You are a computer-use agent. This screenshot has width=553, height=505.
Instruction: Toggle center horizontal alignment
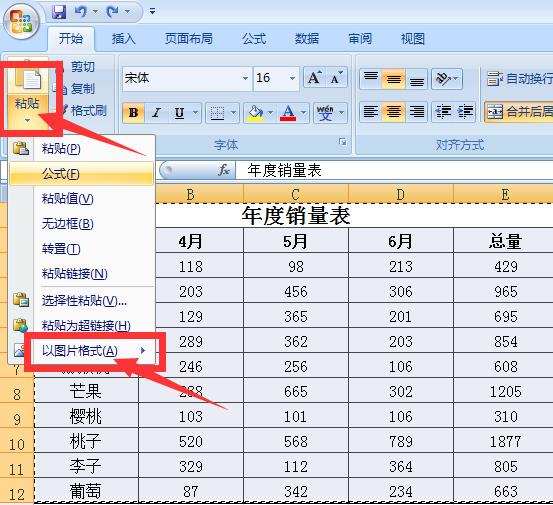click(x=394, y=112)
